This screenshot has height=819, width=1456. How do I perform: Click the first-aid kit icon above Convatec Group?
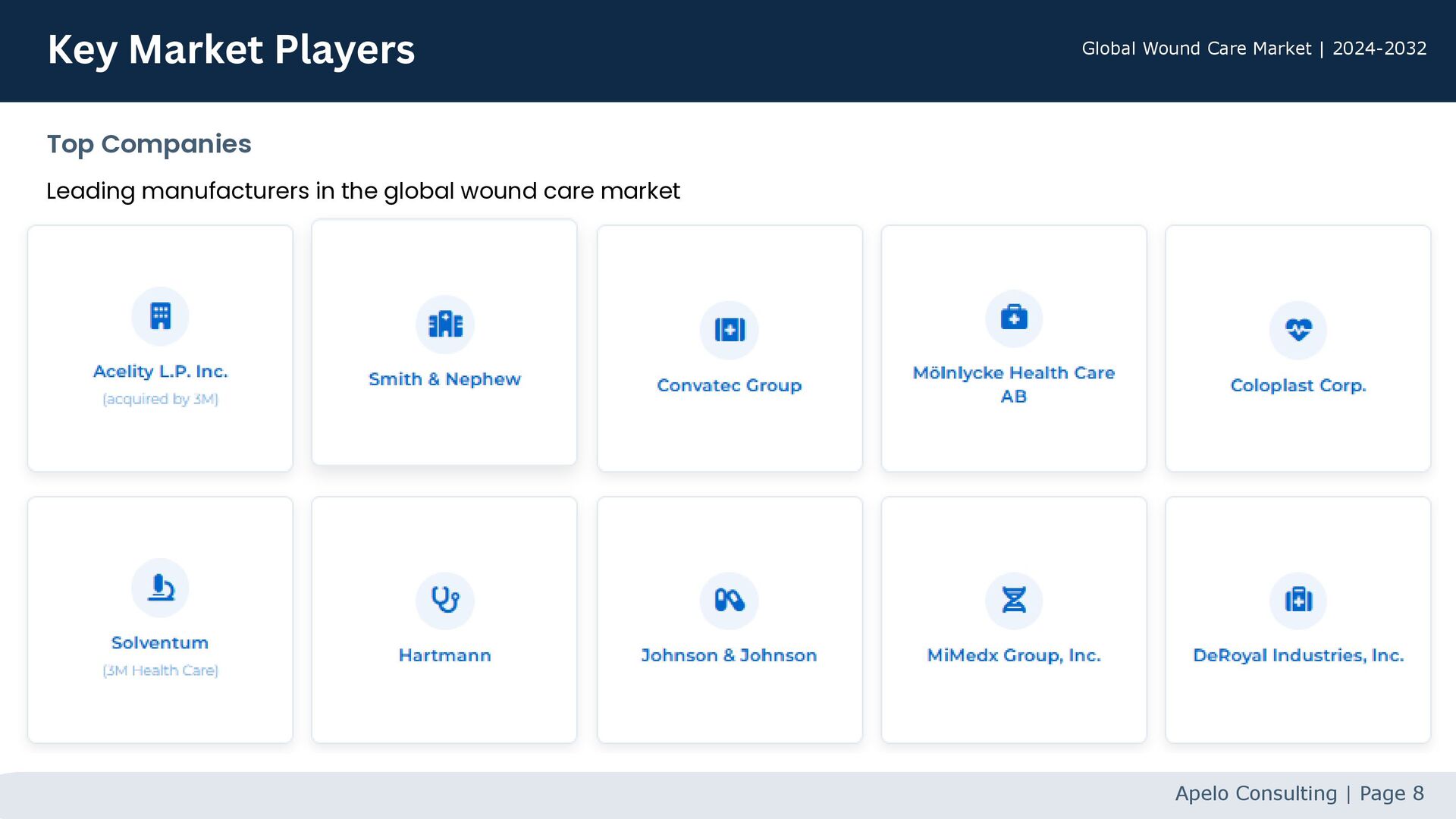[730, 330]
